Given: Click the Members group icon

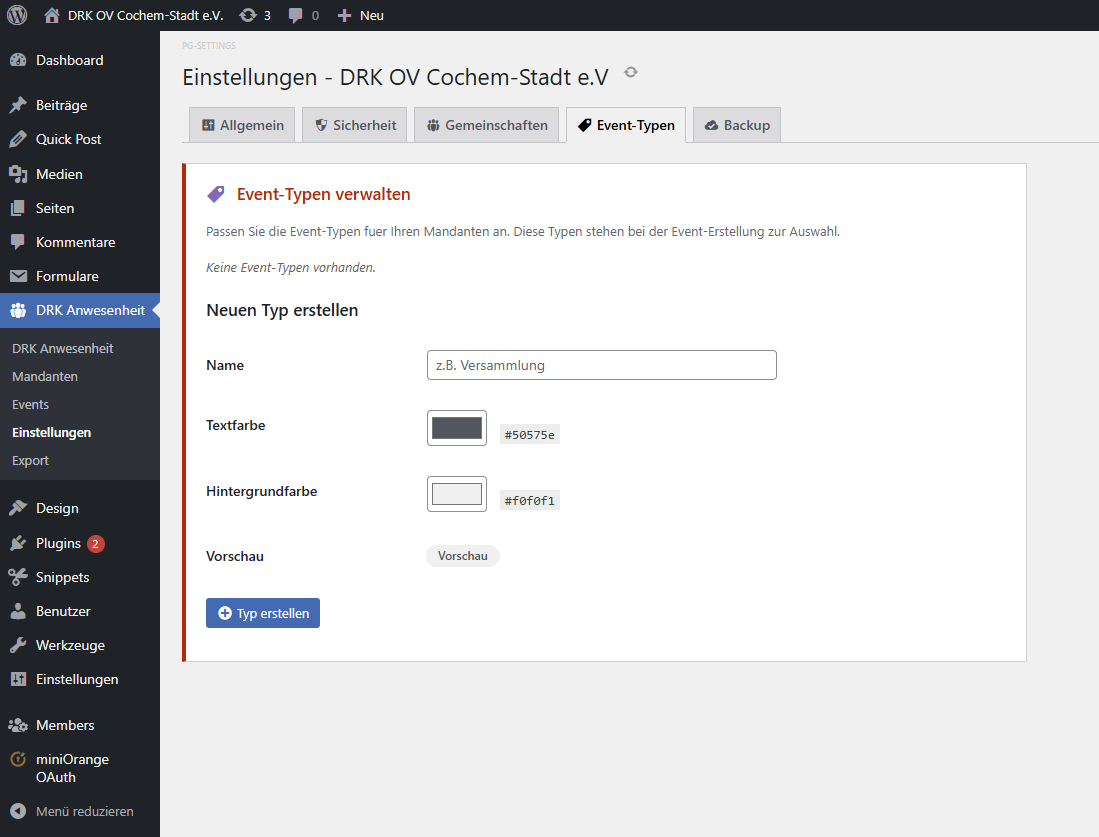Looking at the screenshot, I should pyautogui.click(x=18, y=726).
